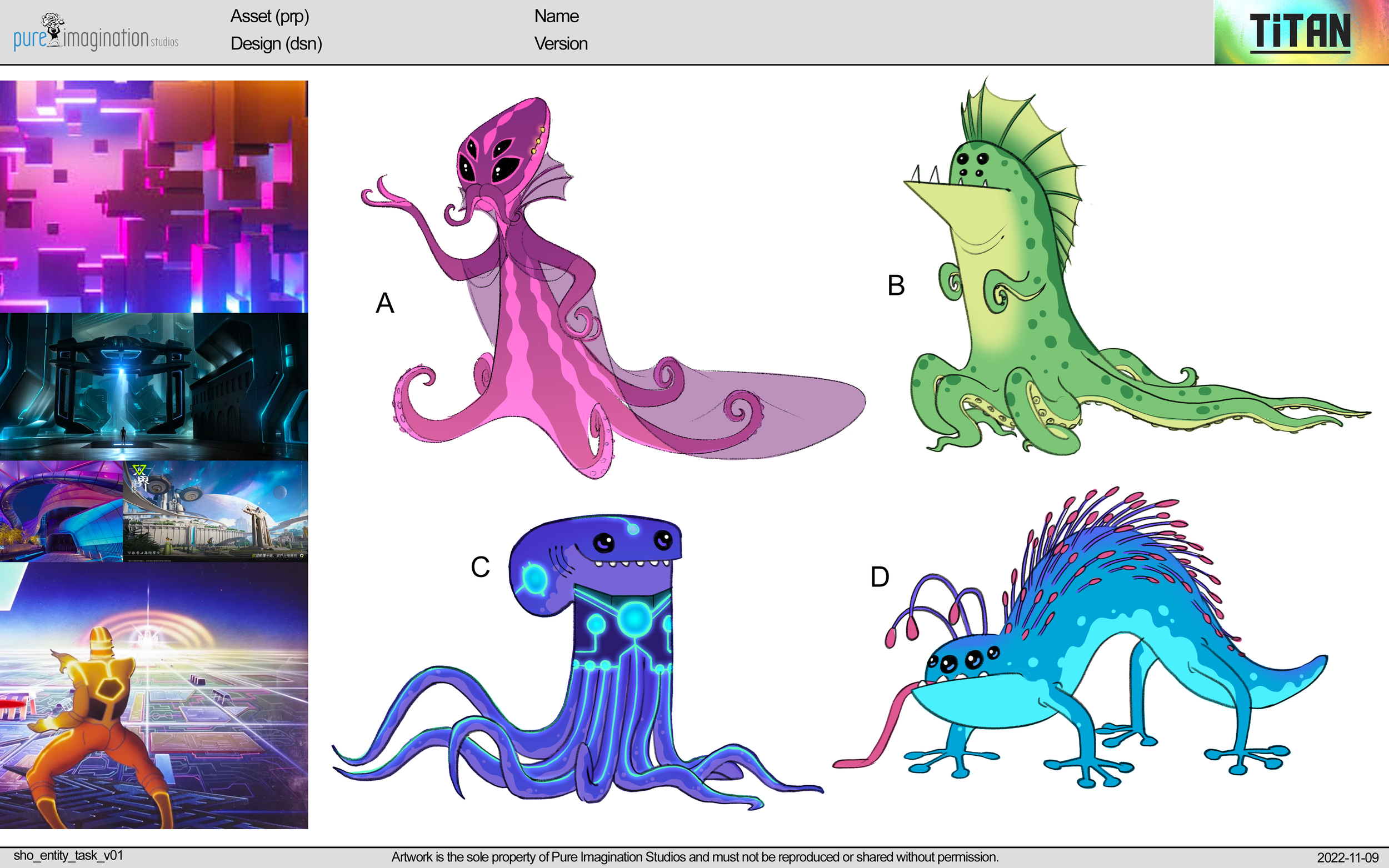The image size is (1389, 868).
Task: Open the floating city spaceship reference image
Action: coord(216,511)
